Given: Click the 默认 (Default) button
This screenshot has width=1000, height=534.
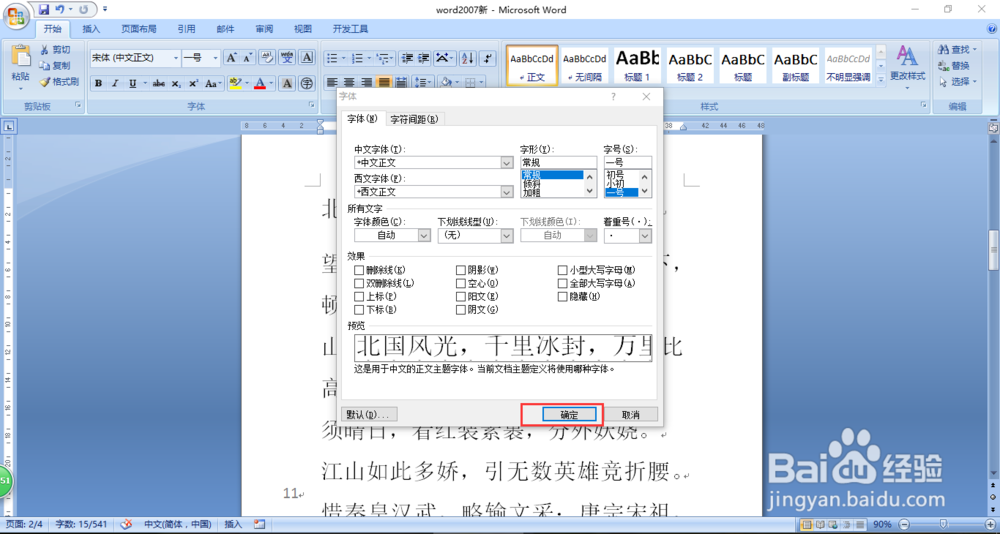Looking at the screenshot, I should pos(369,414).
